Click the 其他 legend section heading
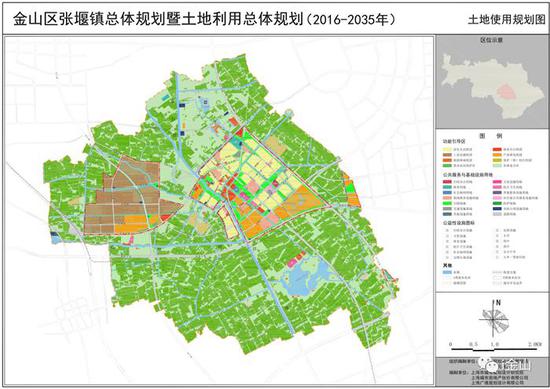Viewport: 550px width, 389px height. click(x=447, y=266)
